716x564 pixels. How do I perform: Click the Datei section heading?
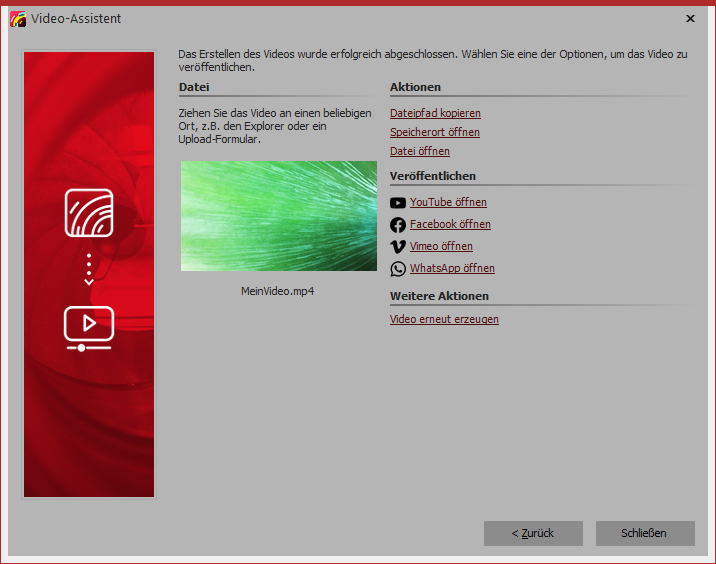click(194, 87)
